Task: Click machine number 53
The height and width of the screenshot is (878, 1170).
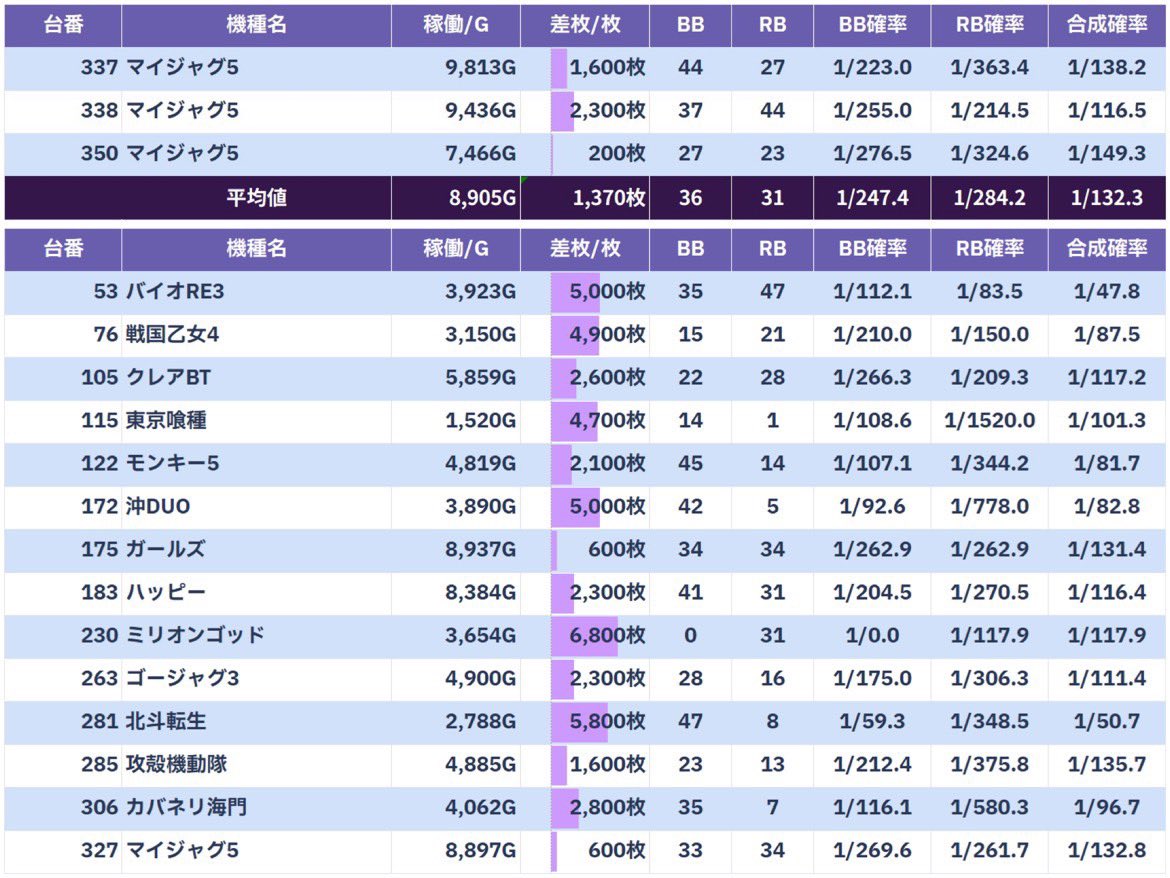Action: (106, 292)
